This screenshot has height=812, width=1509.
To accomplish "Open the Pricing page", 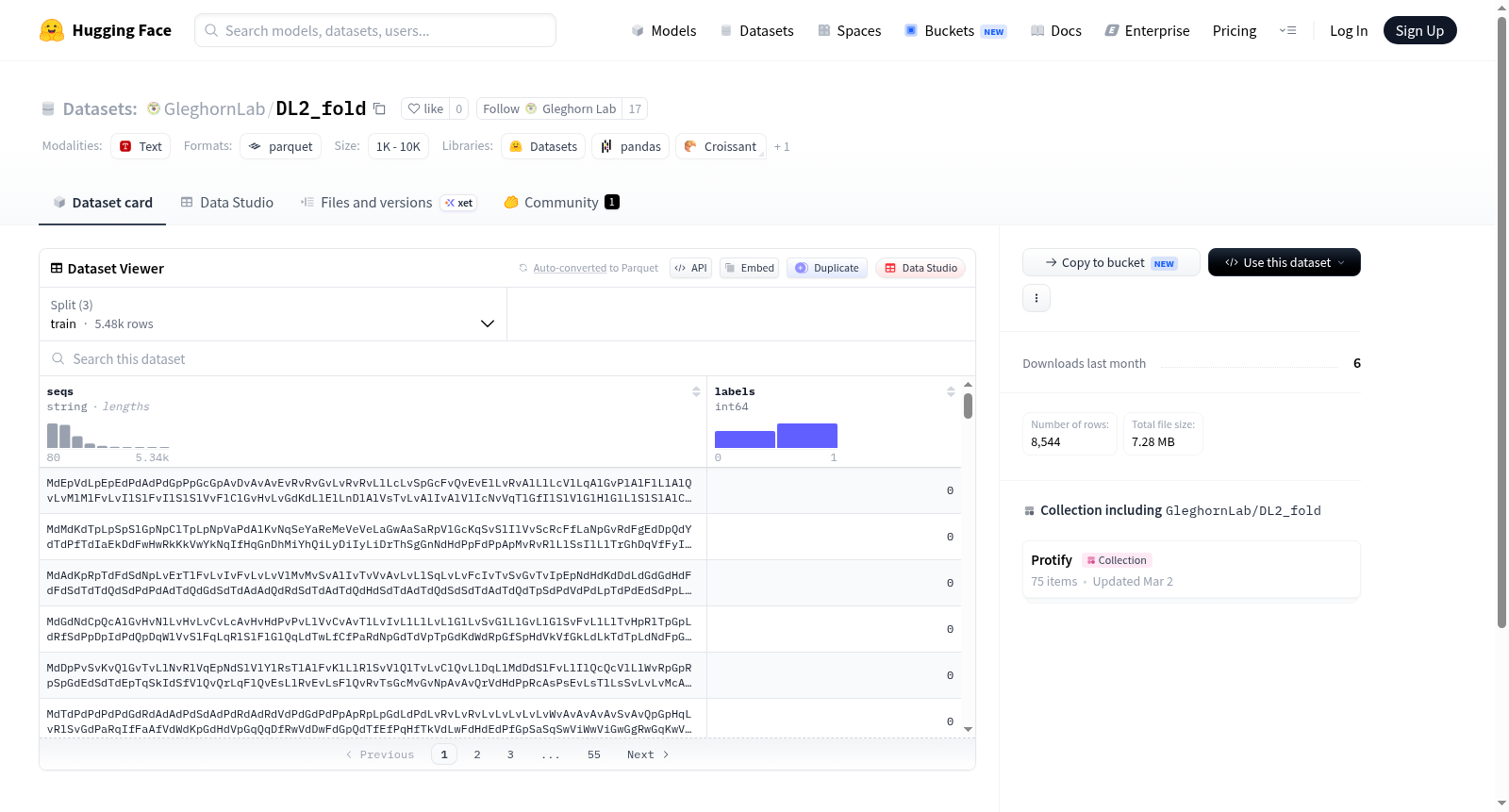I will pyautogui.click(x=1234, y=30).
